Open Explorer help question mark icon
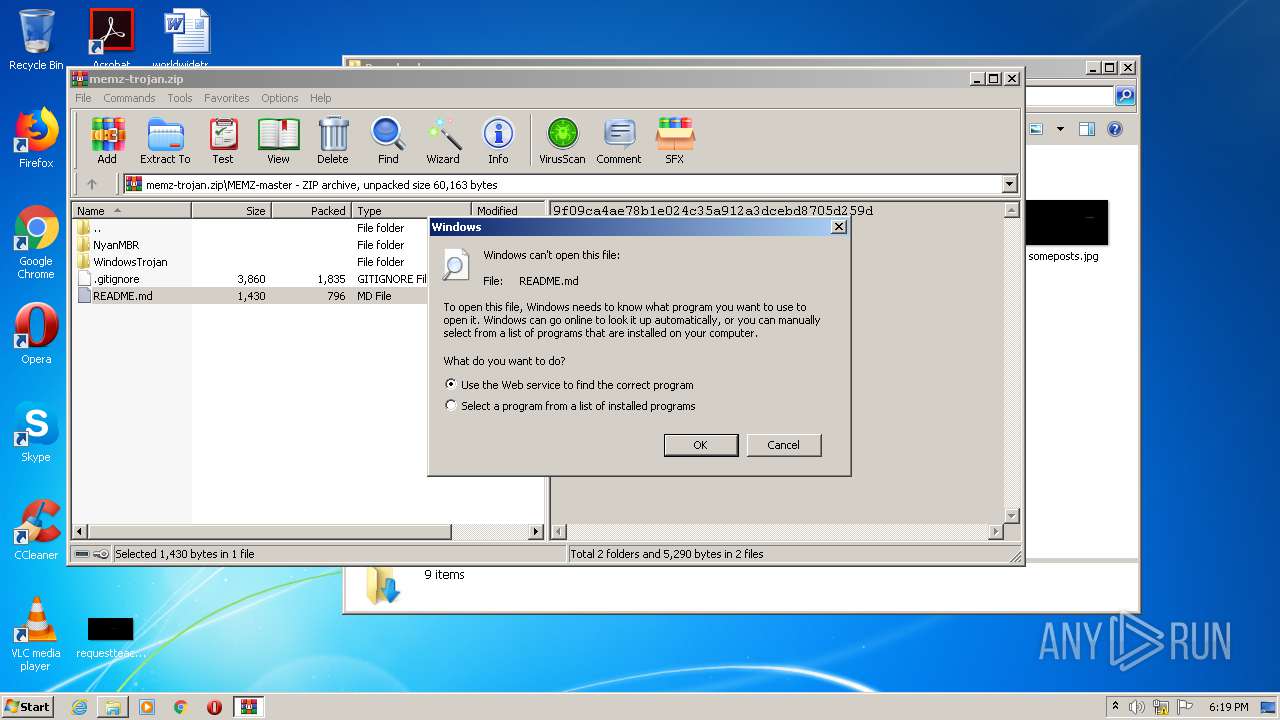The height and width of the screenshot is (720, 1280). click(x=1115, y=129)
